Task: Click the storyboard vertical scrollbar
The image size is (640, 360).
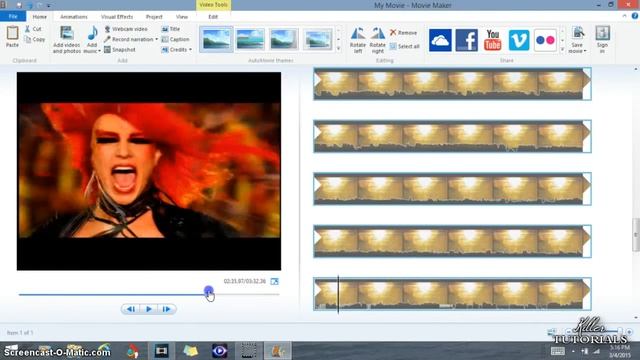Action: click(x=636, y=235)
